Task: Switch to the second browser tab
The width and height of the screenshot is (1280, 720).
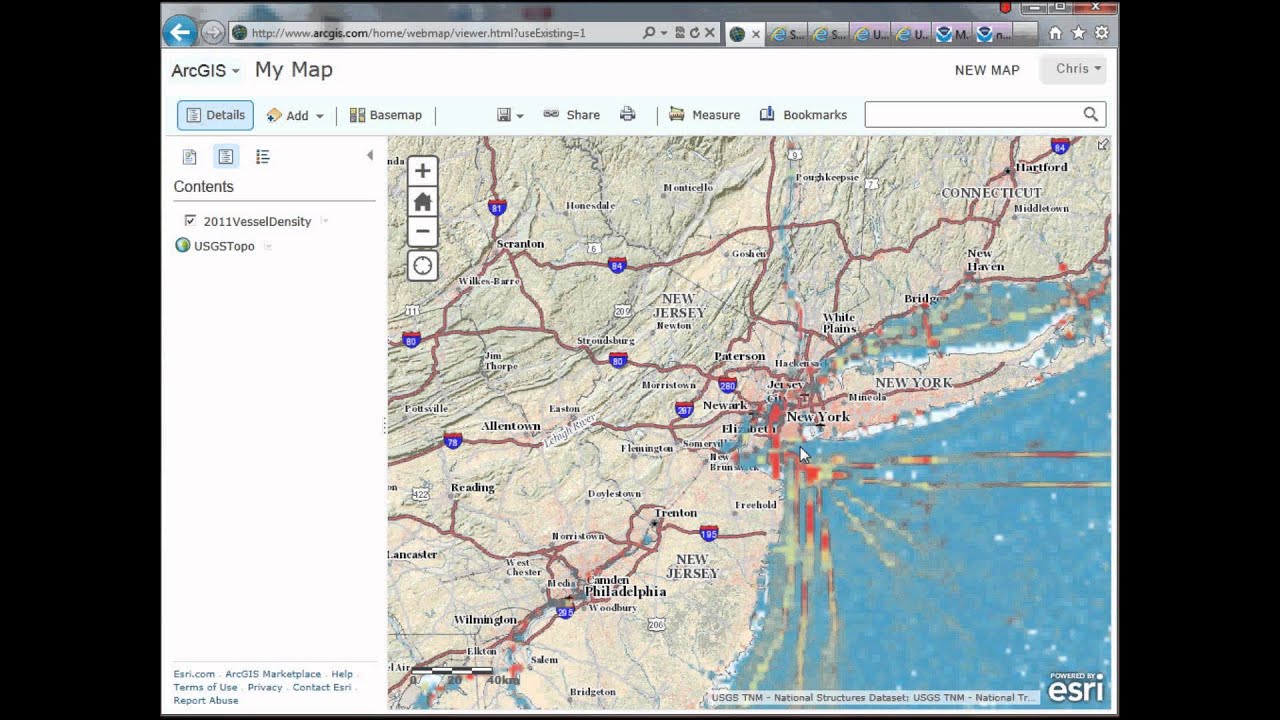Action: (788, 33)
